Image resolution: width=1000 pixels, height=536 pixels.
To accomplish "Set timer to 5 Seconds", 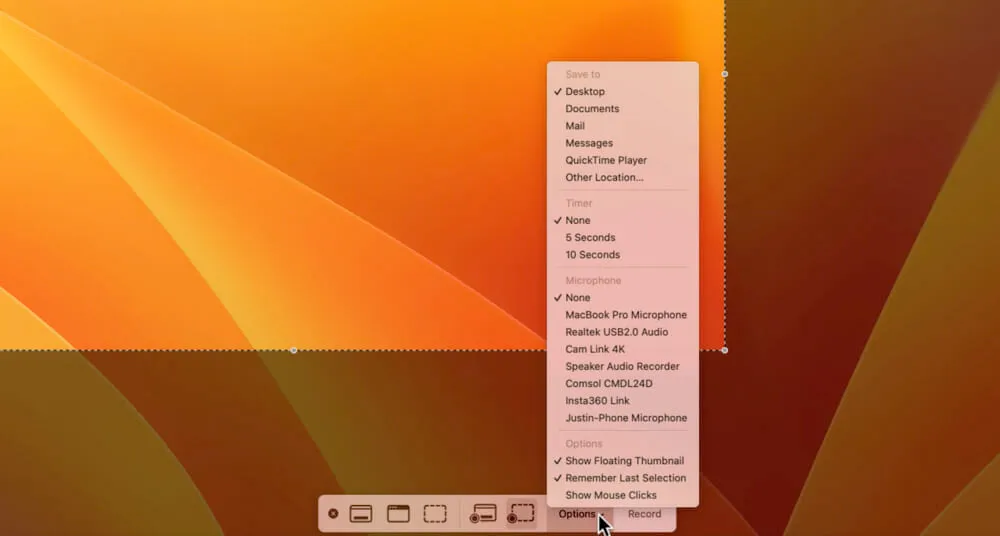I will [x=590, y=237].
